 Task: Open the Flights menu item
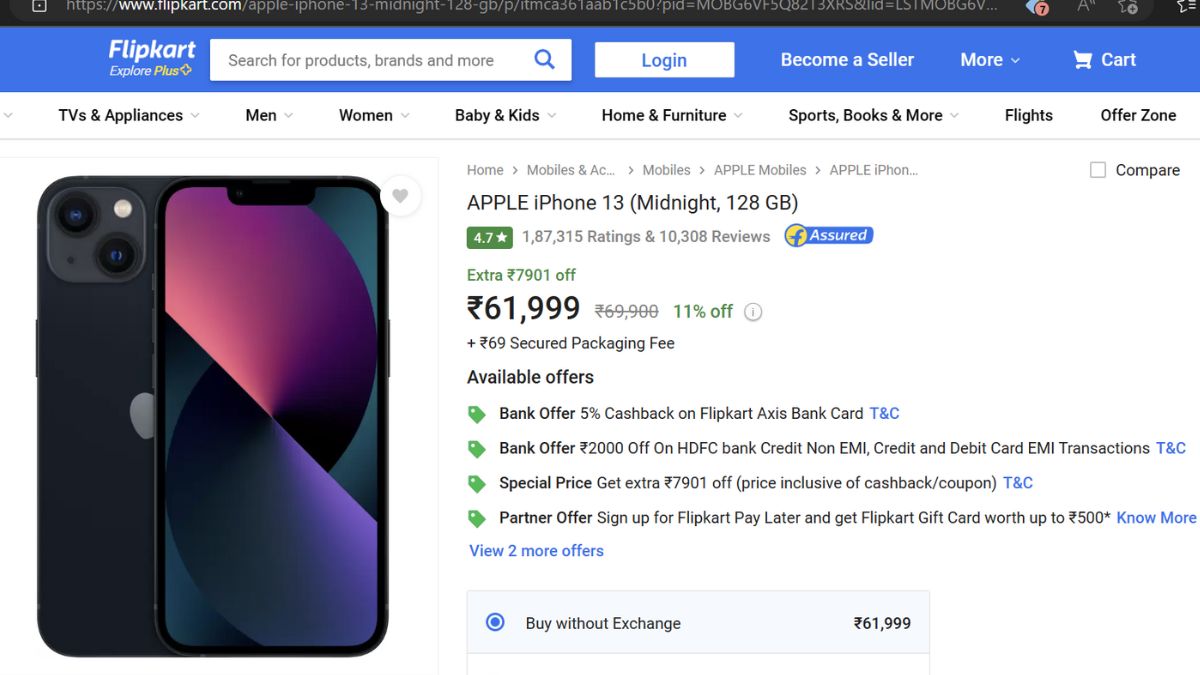pos(1028,115)
